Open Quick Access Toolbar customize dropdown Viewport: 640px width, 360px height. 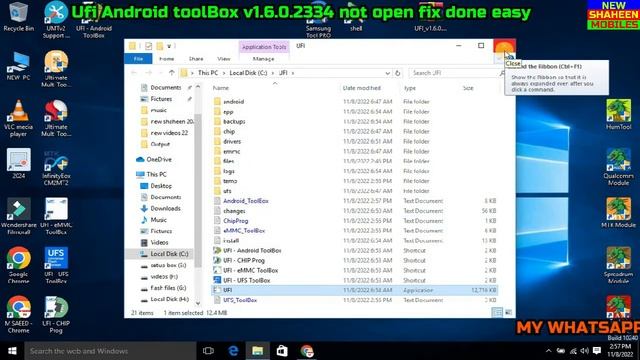[x=169, y=46]
